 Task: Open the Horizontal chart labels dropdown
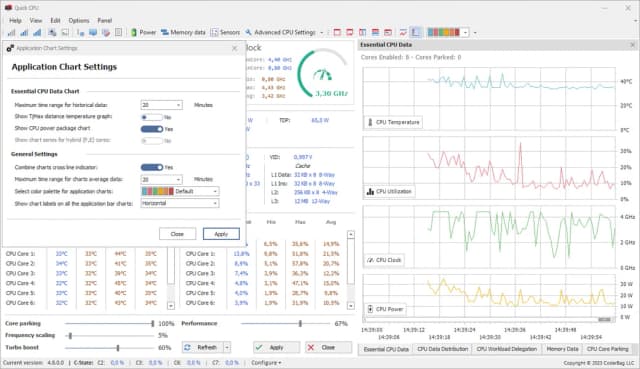tap(180, 203)
